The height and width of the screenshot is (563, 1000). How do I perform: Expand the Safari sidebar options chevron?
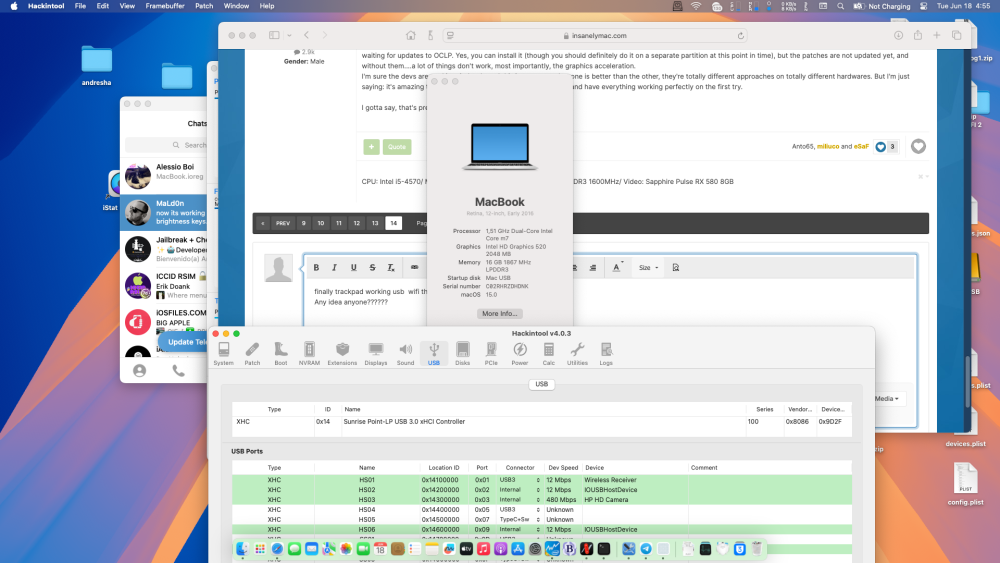[x=290, y=36]
